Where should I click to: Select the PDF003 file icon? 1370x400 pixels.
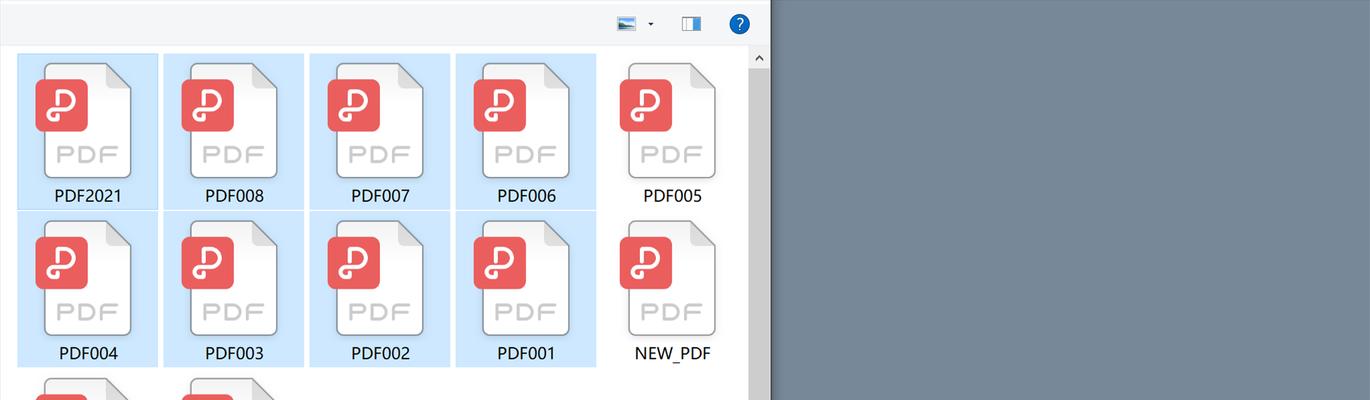[x=230, y=278]
